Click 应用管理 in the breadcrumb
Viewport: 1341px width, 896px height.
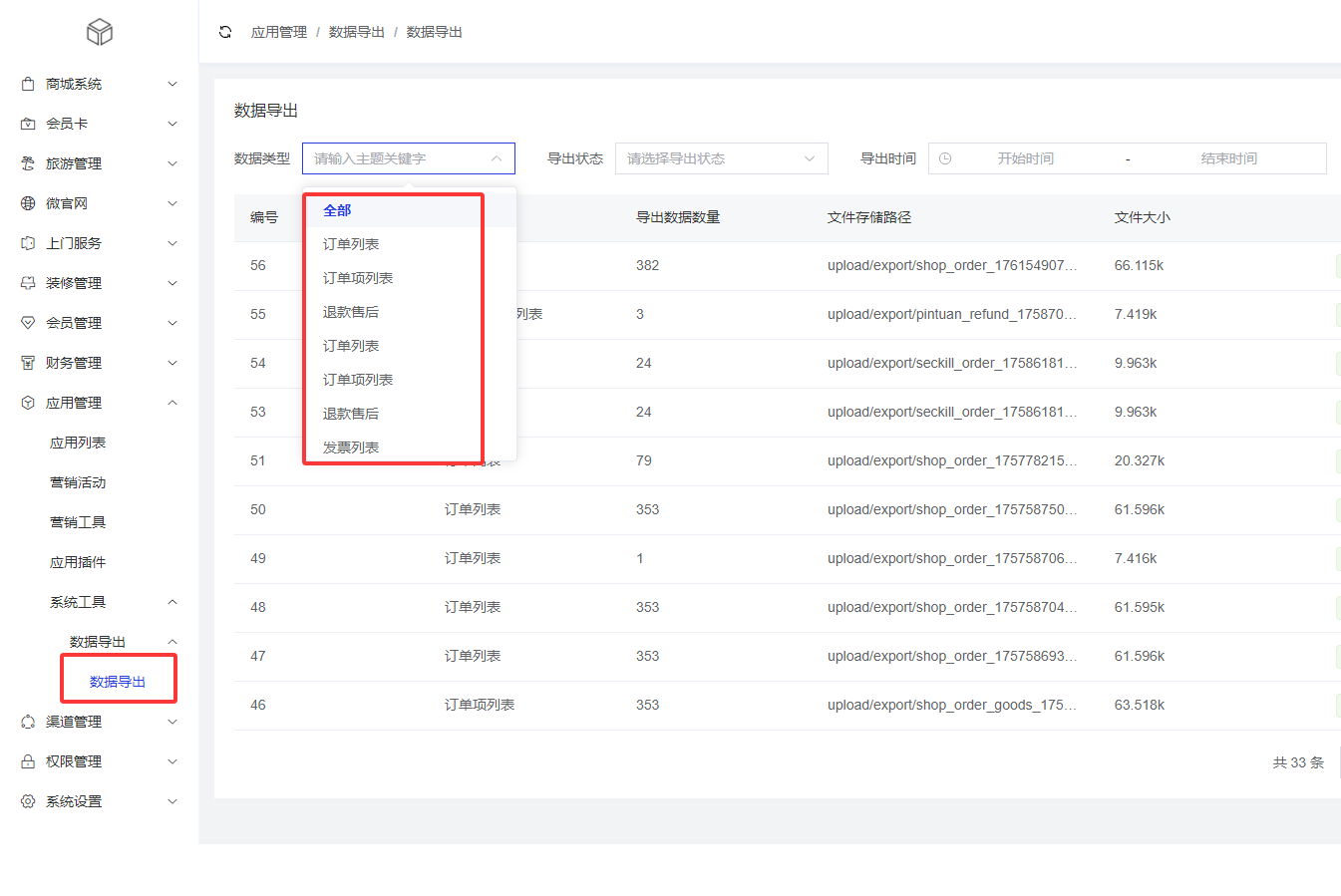pyautogui.click(x=279, y=32)
